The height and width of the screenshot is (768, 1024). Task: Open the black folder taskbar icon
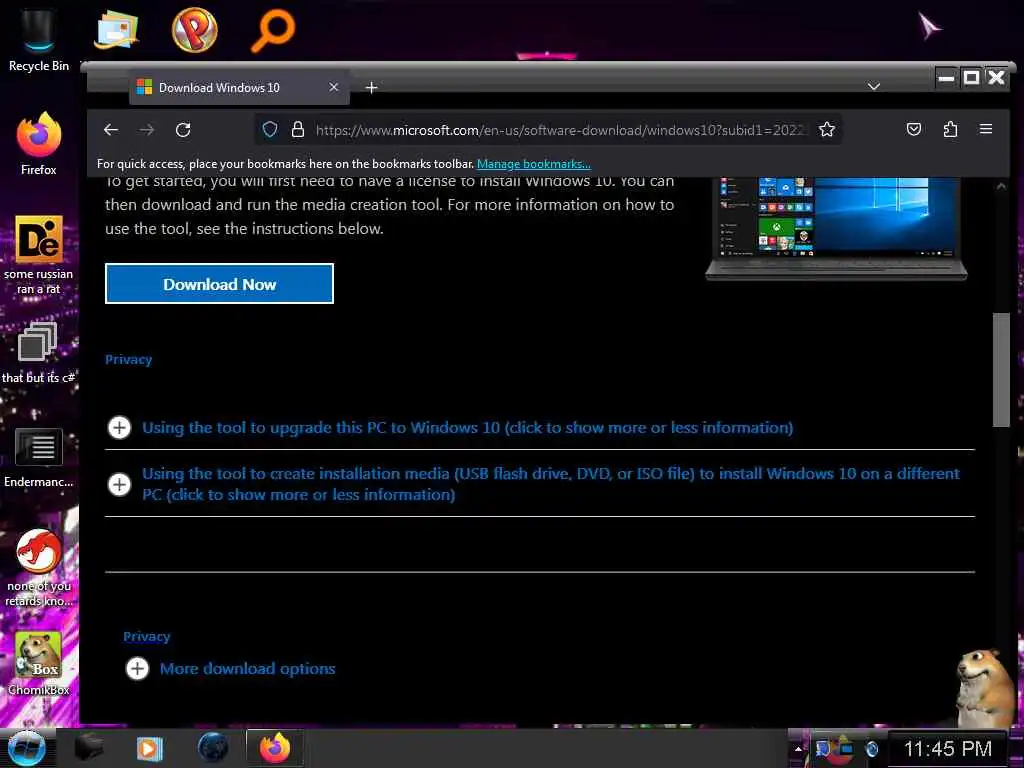89,747
